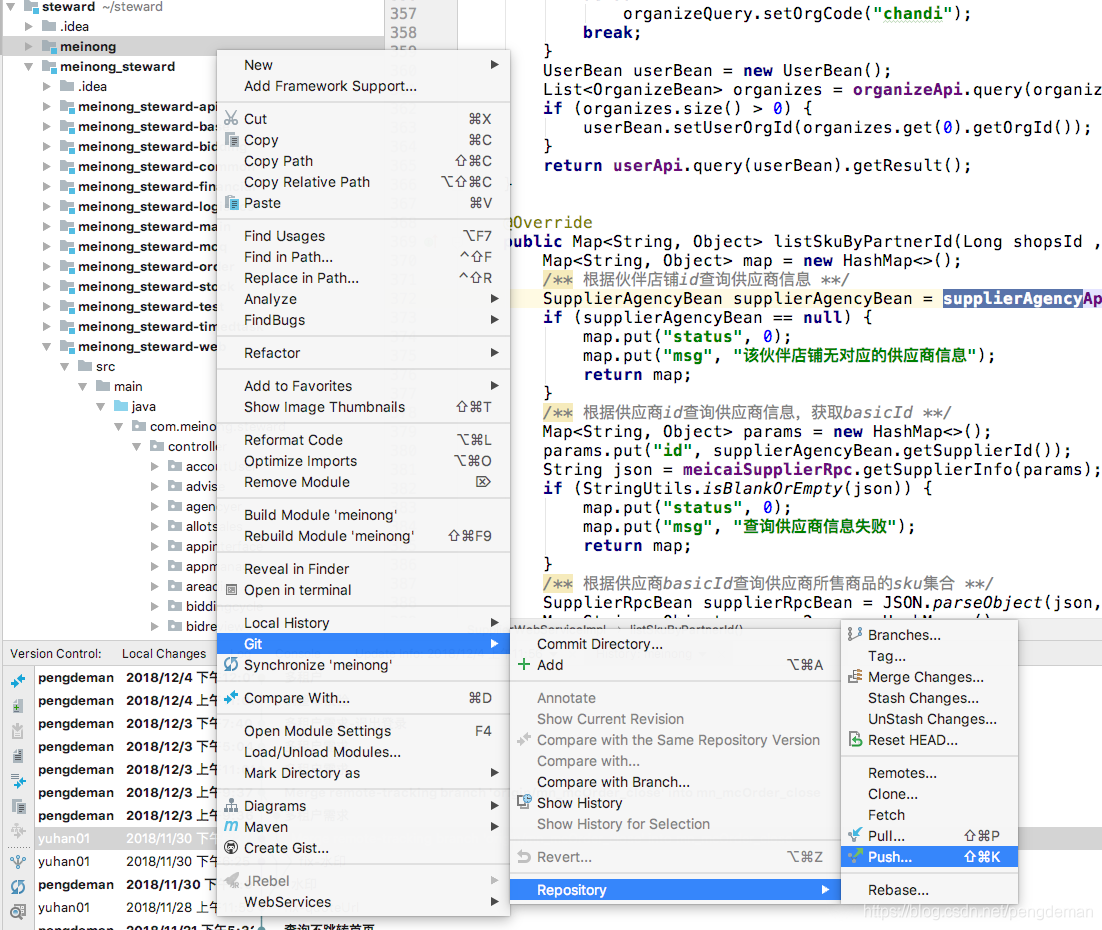Click the Synchronize 'meinong' refresh icon
The image size is (1102, 930).
(x=231, y=665)
